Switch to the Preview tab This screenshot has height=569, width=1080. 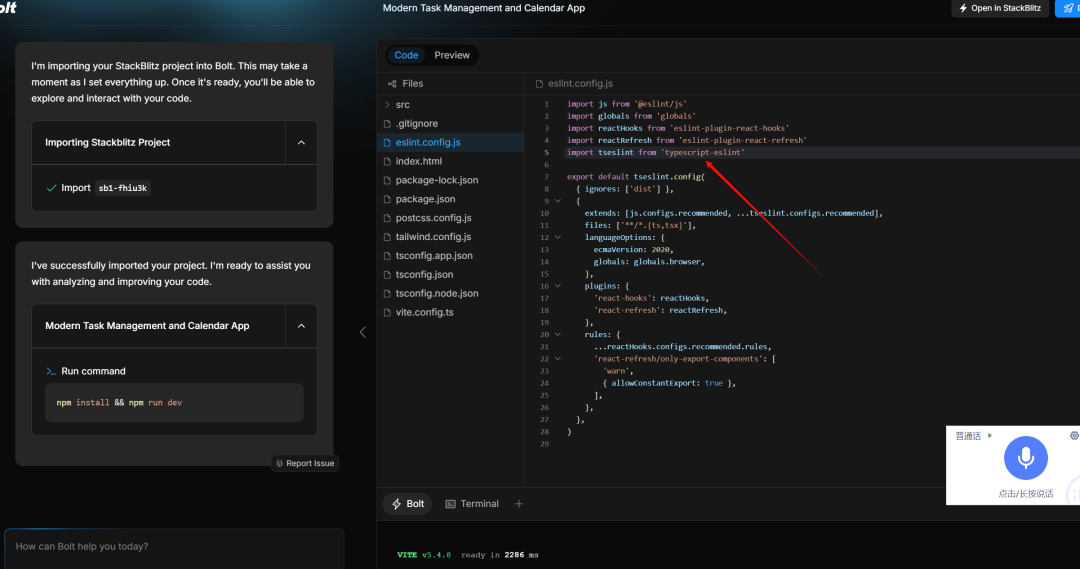(x=452, y=55)
